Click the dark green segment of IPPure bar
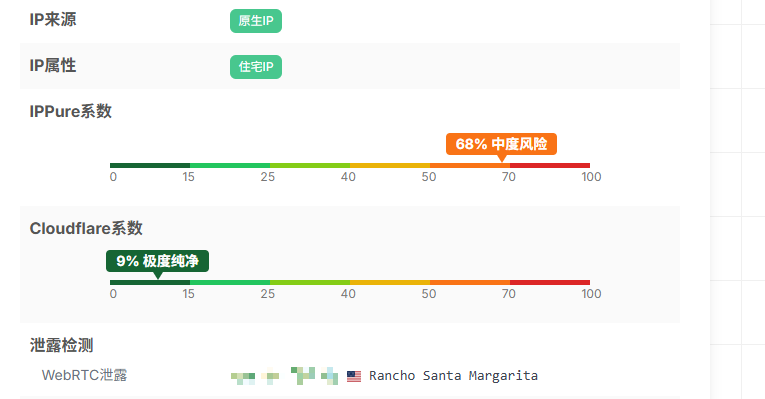This screenshot has width=765, height=399. 150,165
